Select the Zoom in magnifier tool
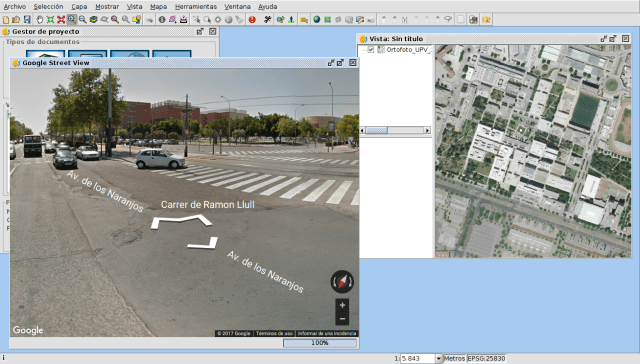Viewport: 640px width, 364px height. pos(72,20)
